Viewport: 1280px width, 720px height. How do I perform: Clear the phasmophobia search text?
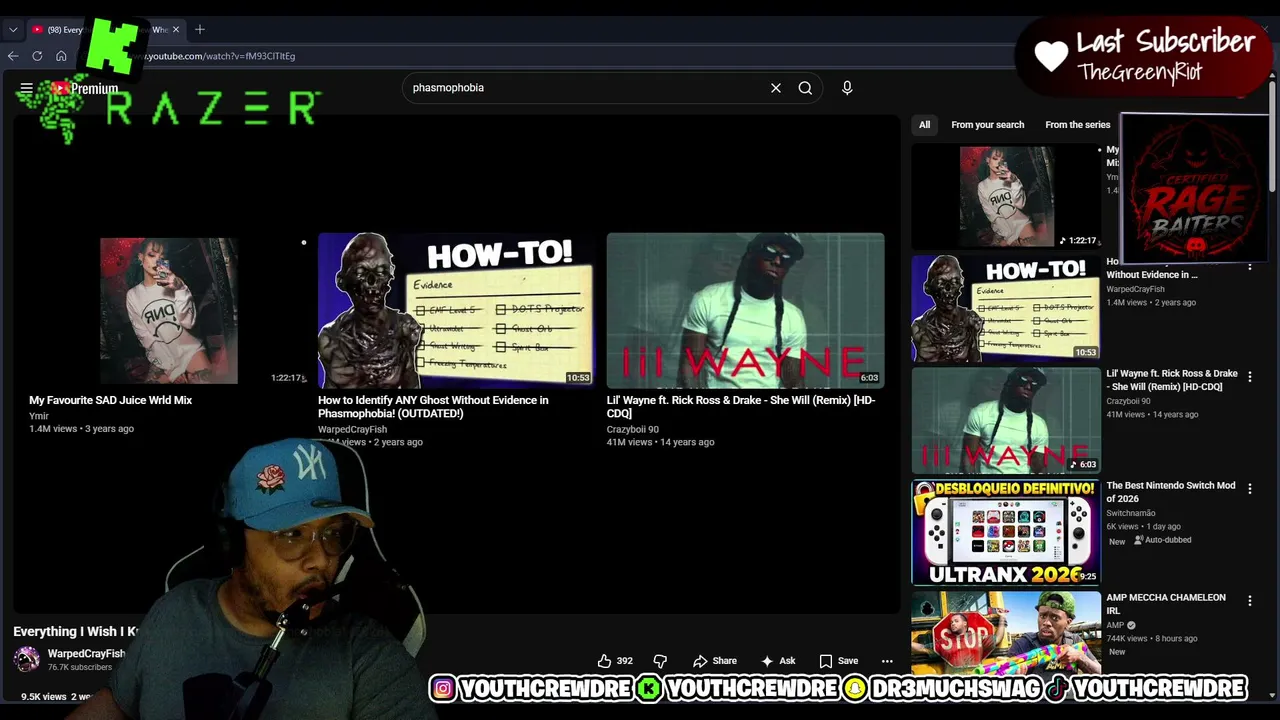[x=776, y=88]
